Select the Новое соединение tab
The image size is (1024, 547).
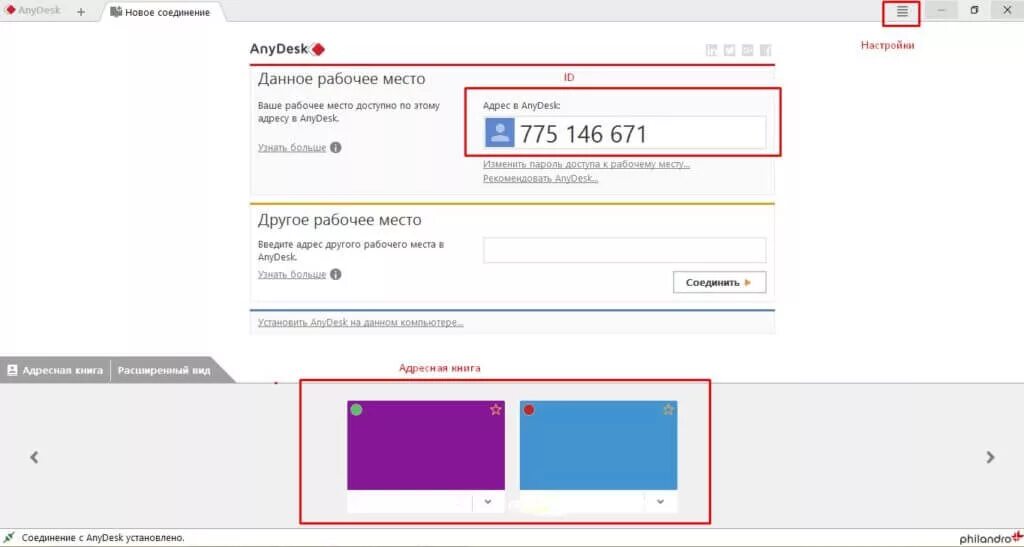(161, 12)
